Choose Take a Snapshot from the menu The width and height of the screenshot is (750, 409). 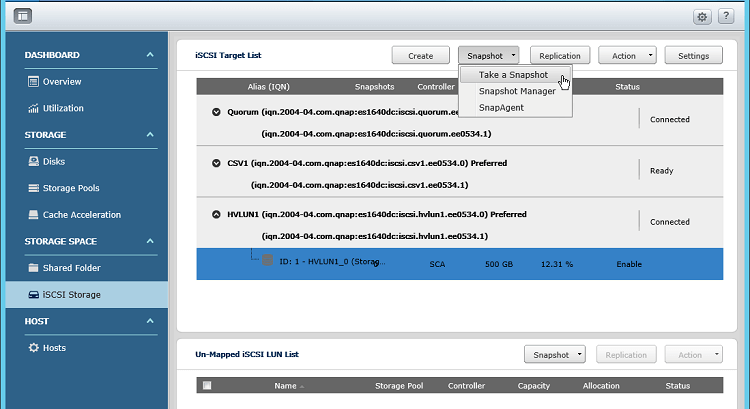pos(513,75)
